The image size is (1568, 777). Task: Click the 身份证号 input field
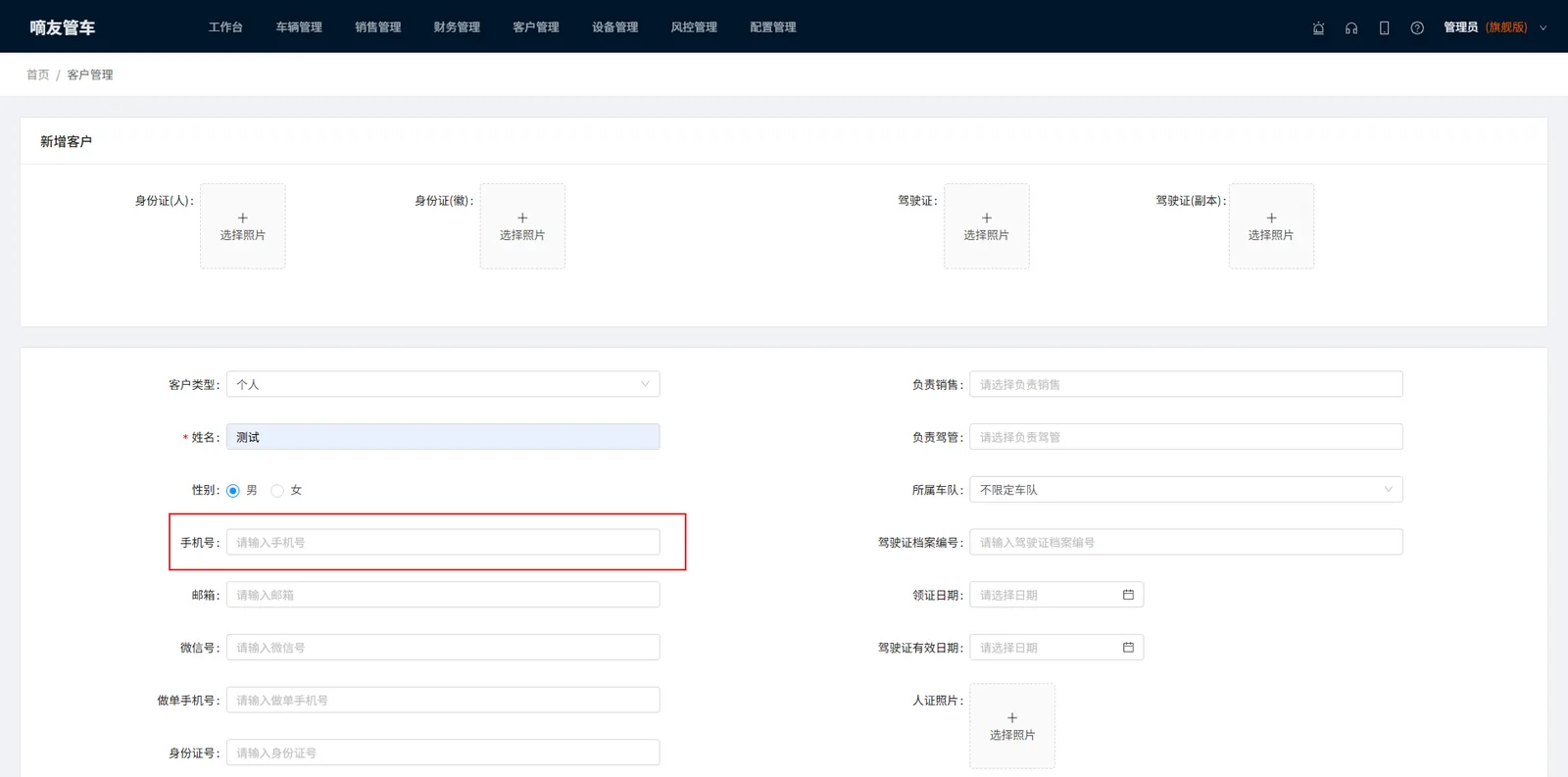443,753
